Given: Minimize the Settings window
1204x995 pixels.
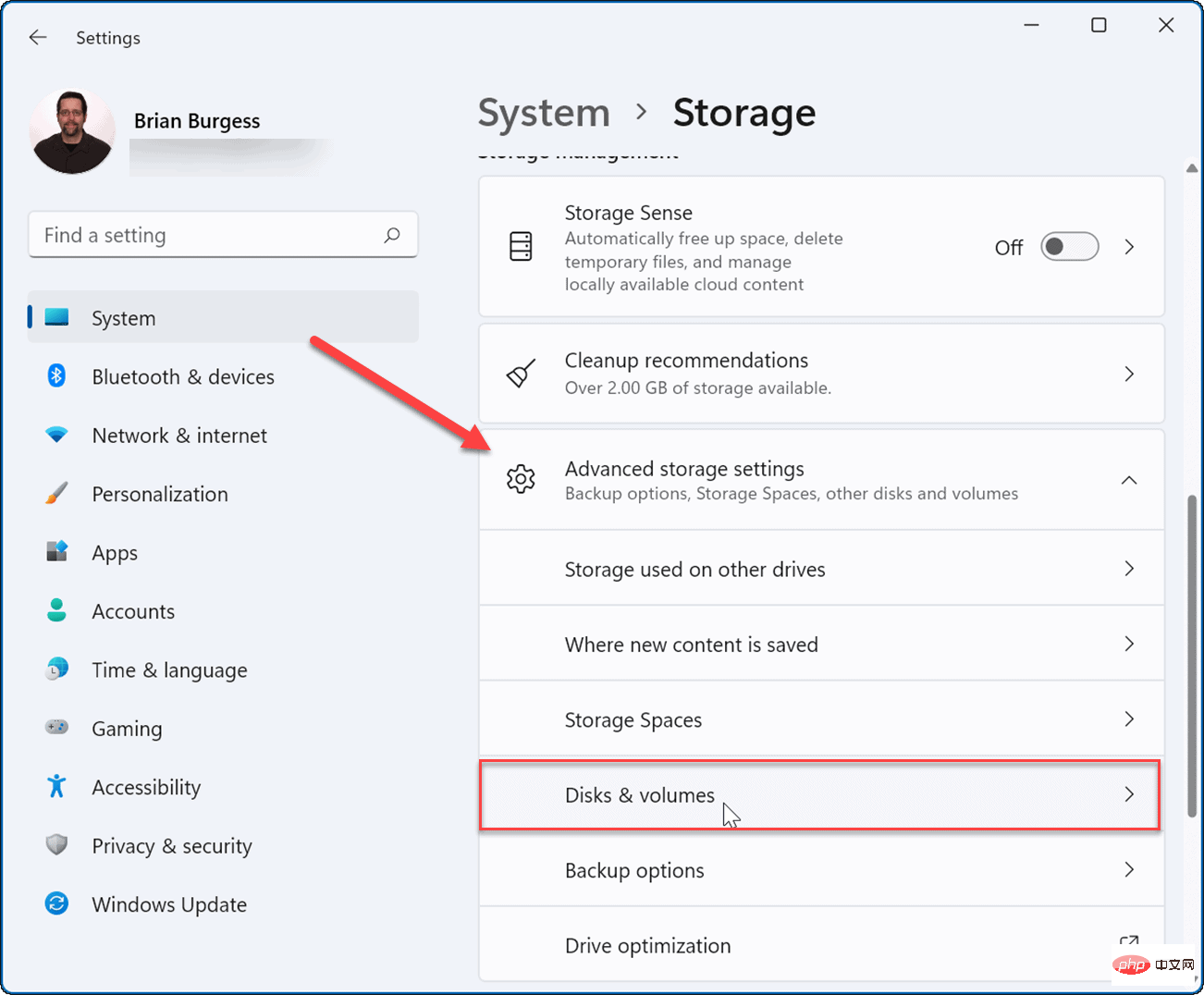Looking at the screenshot, I should coord(1032,25).
